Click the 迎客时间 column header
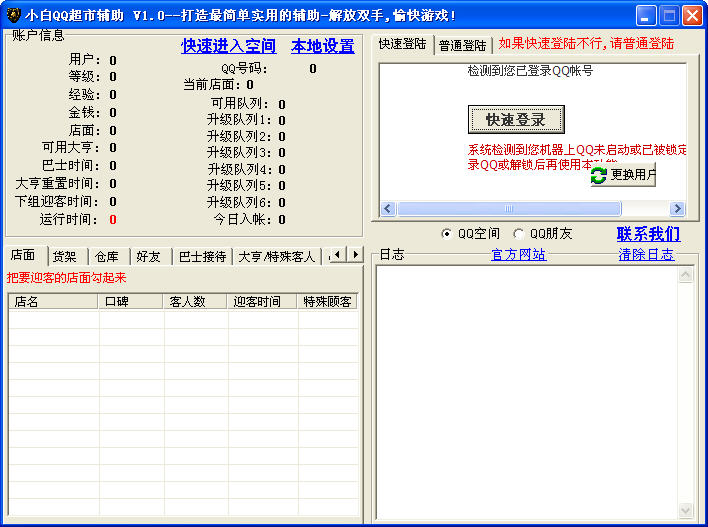The image size is (708, 527). (x=261, y=302)
